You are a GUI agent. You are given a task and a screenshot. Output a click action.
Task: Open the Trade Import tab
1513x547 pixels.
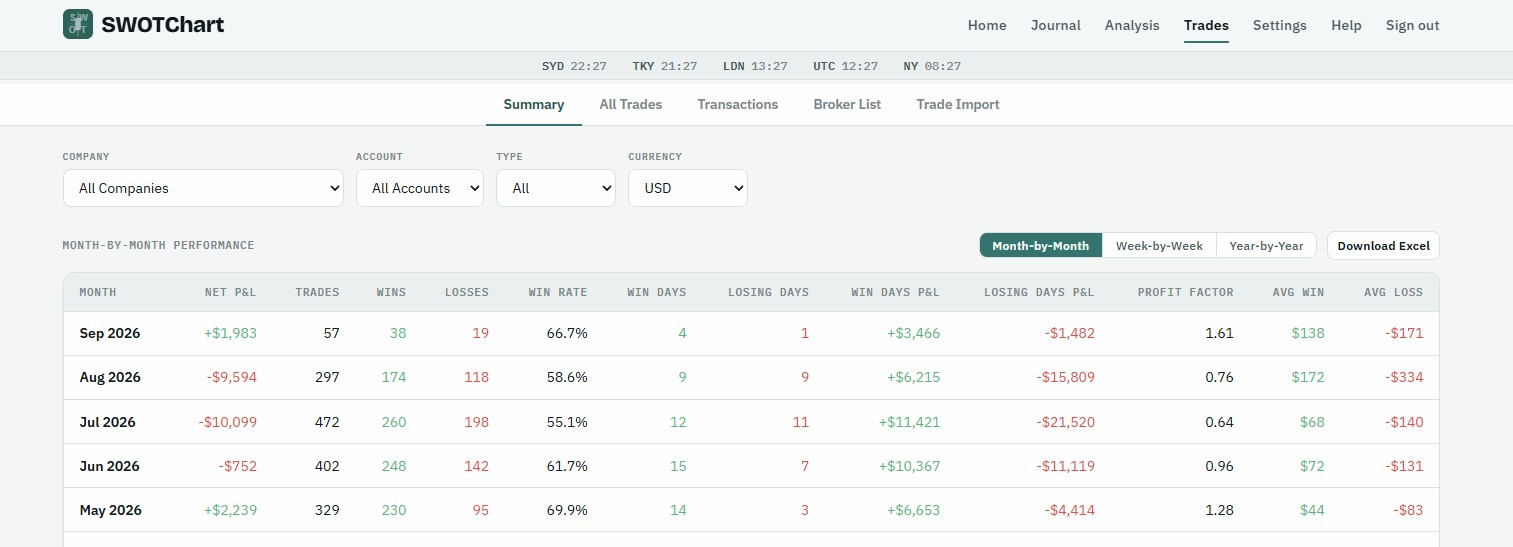click(x=958, y=104)
